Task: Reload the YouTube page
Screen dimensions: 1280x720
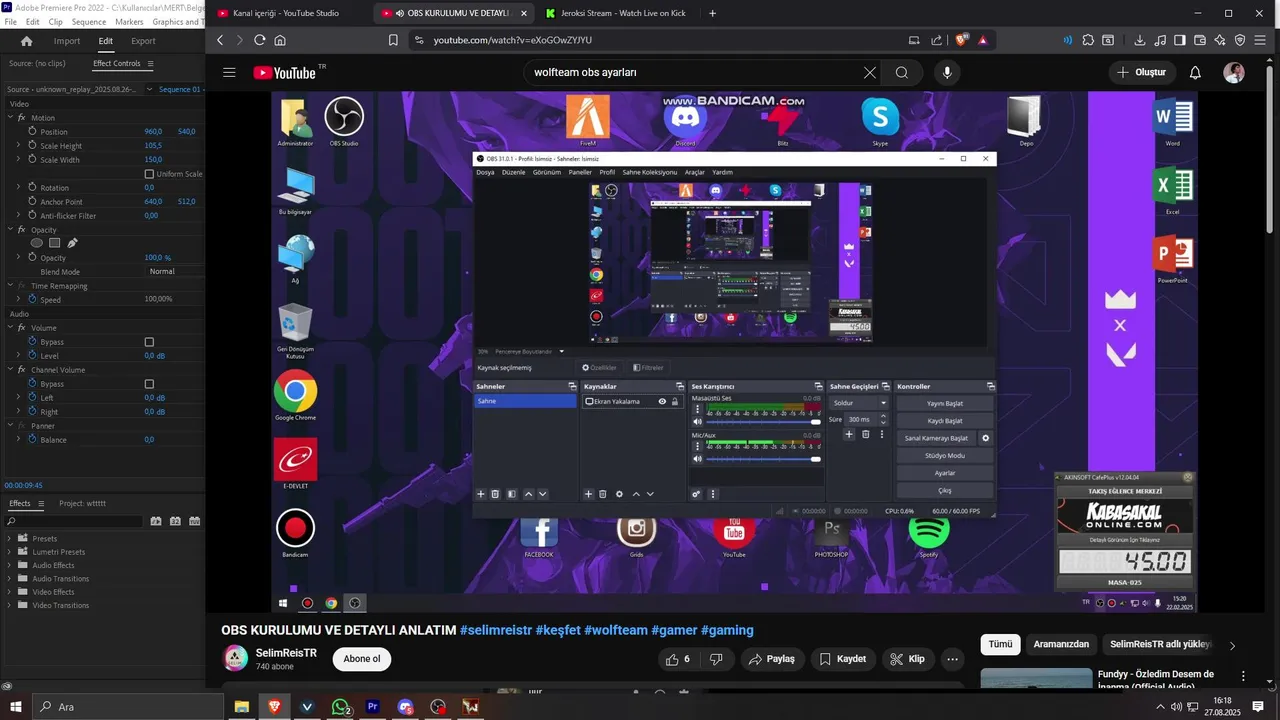Action: click(260, 40)
